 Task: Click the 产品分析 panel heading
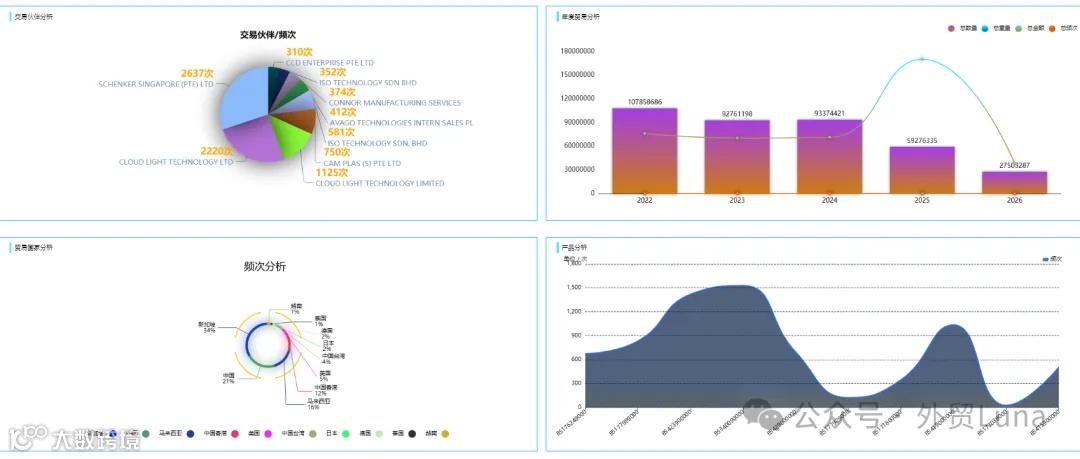coord(574,247)
